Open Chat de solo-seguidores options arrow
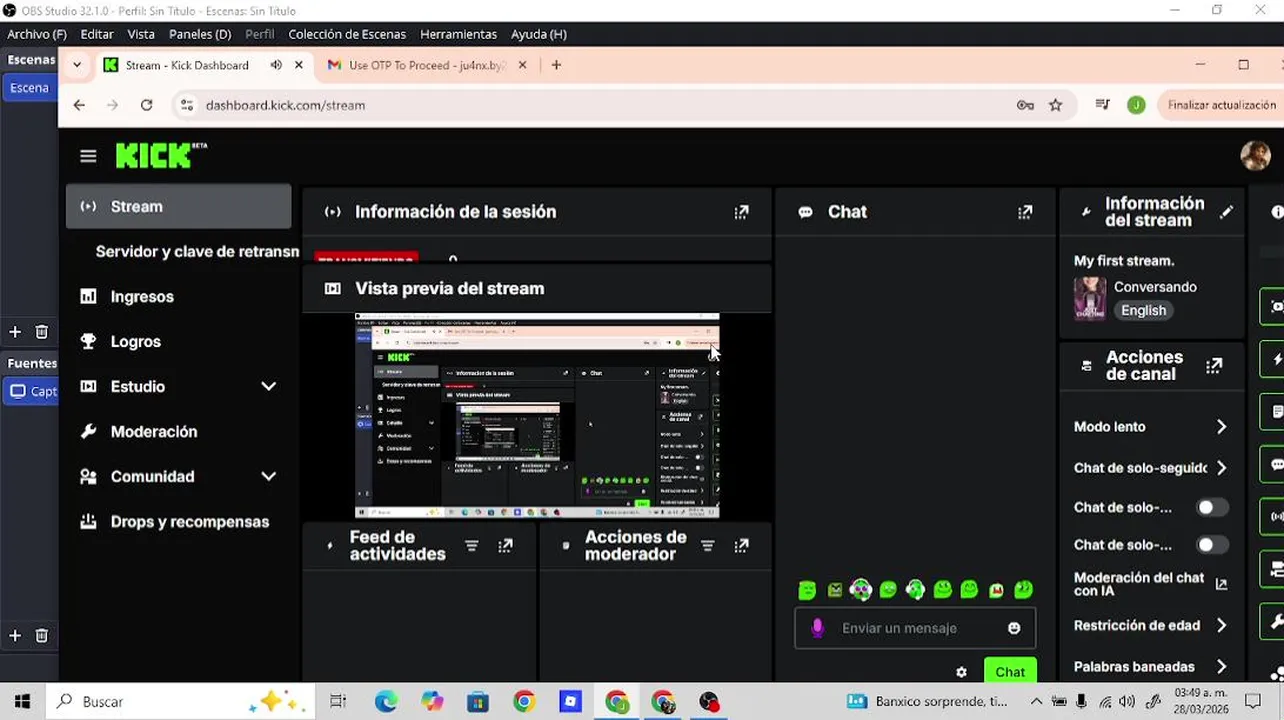This screenshot has width=1284, height=720. pos(1221,468)
